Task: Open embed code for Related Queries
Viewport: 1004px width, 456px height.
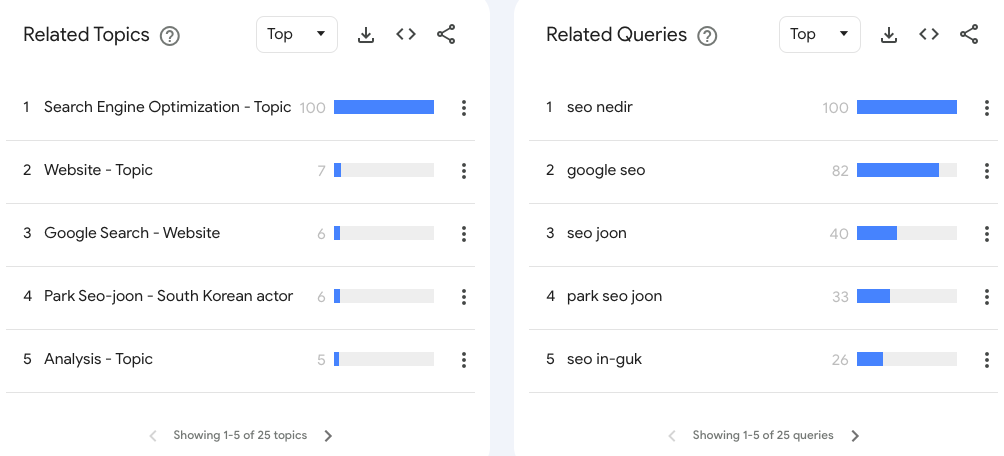Action: click(x=929, y=35)
